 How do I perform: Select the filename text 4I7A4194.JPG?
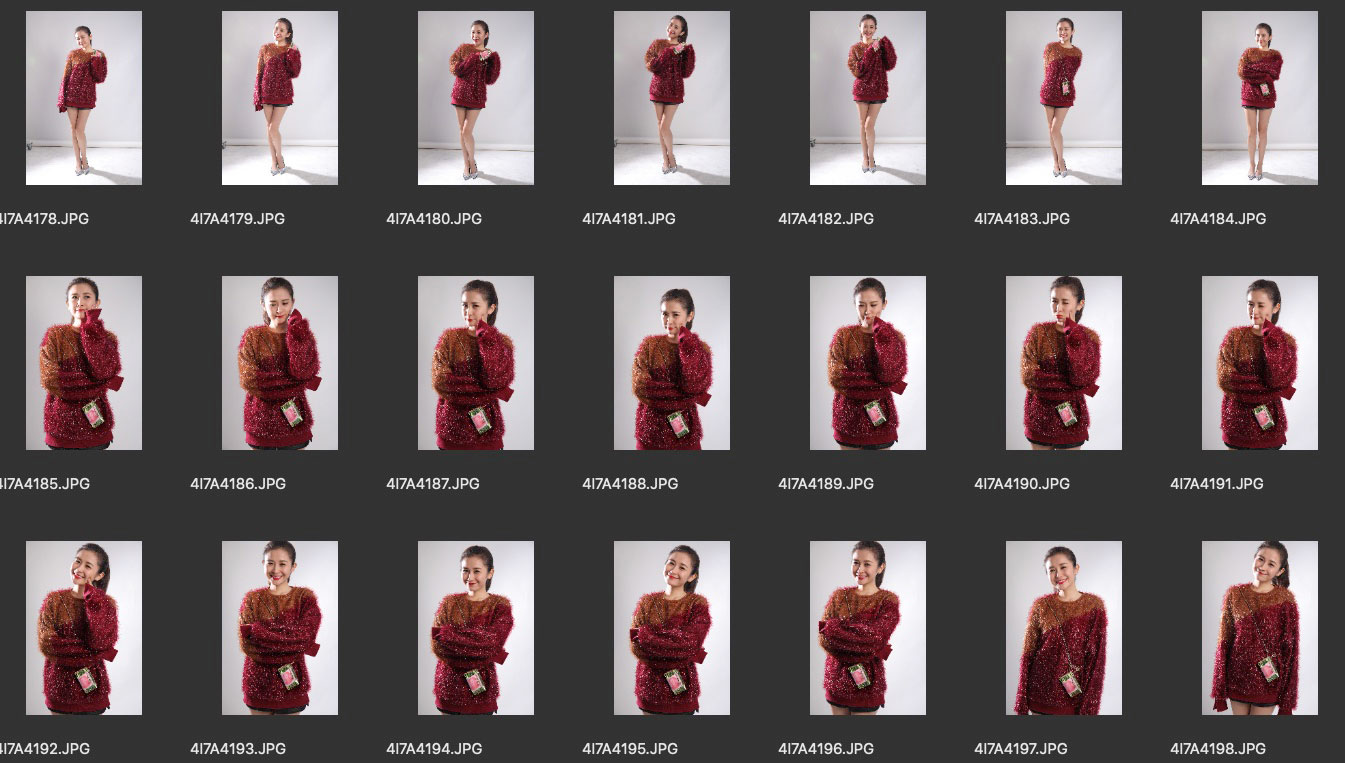[434, 749]
